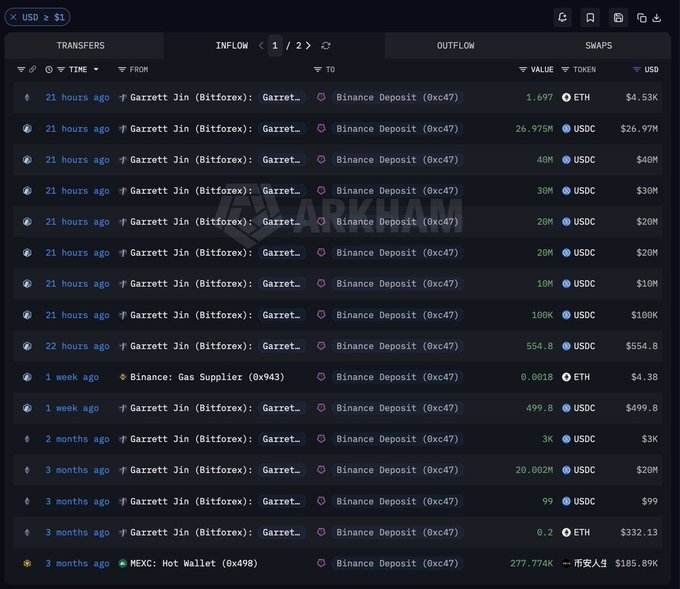Select the INFLOW tab
Viewport: 680px width, 589px height.
232,46
